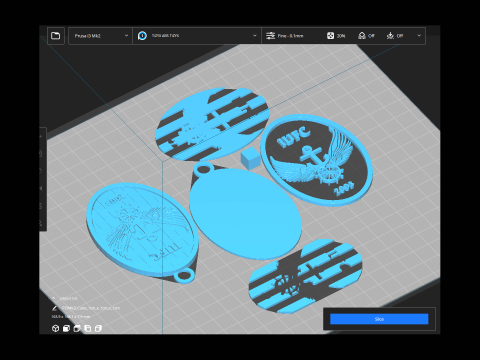
Task: Select the Support Blocker tool
Action: [41, 222]
